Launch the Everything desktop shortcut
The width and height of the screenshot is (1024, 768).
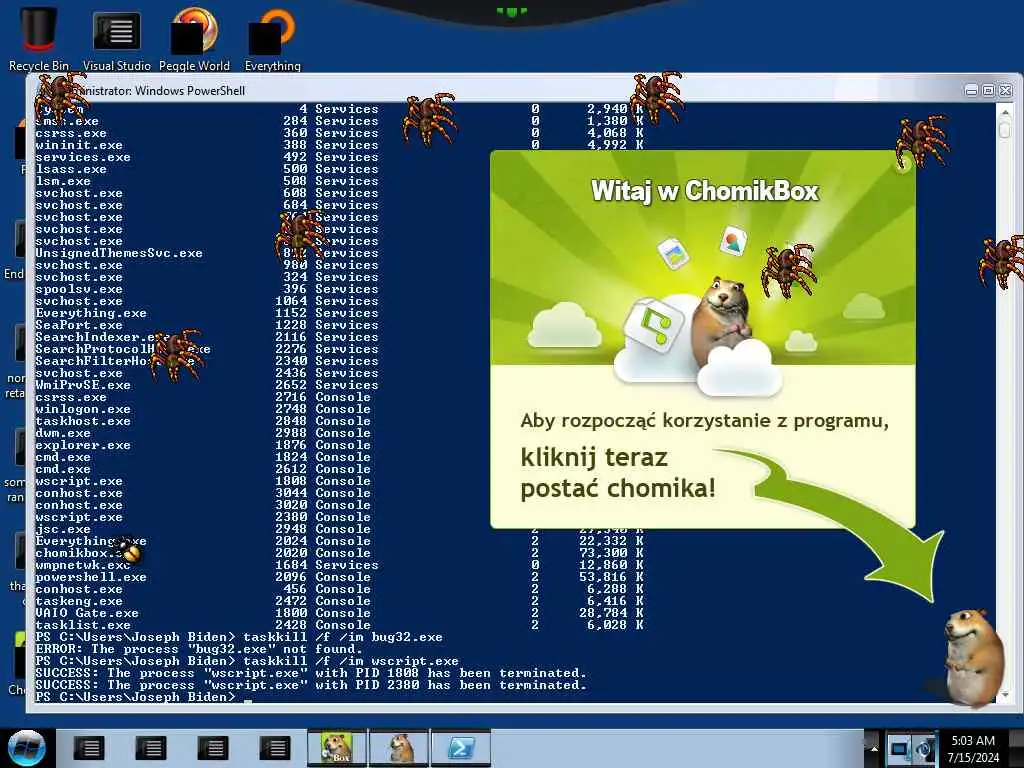coord(272,37)
